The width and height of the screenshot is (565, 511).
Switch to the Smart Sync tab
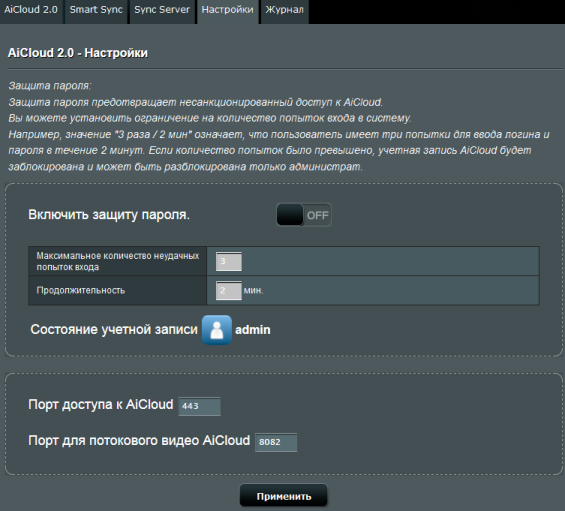pos(96,11)
